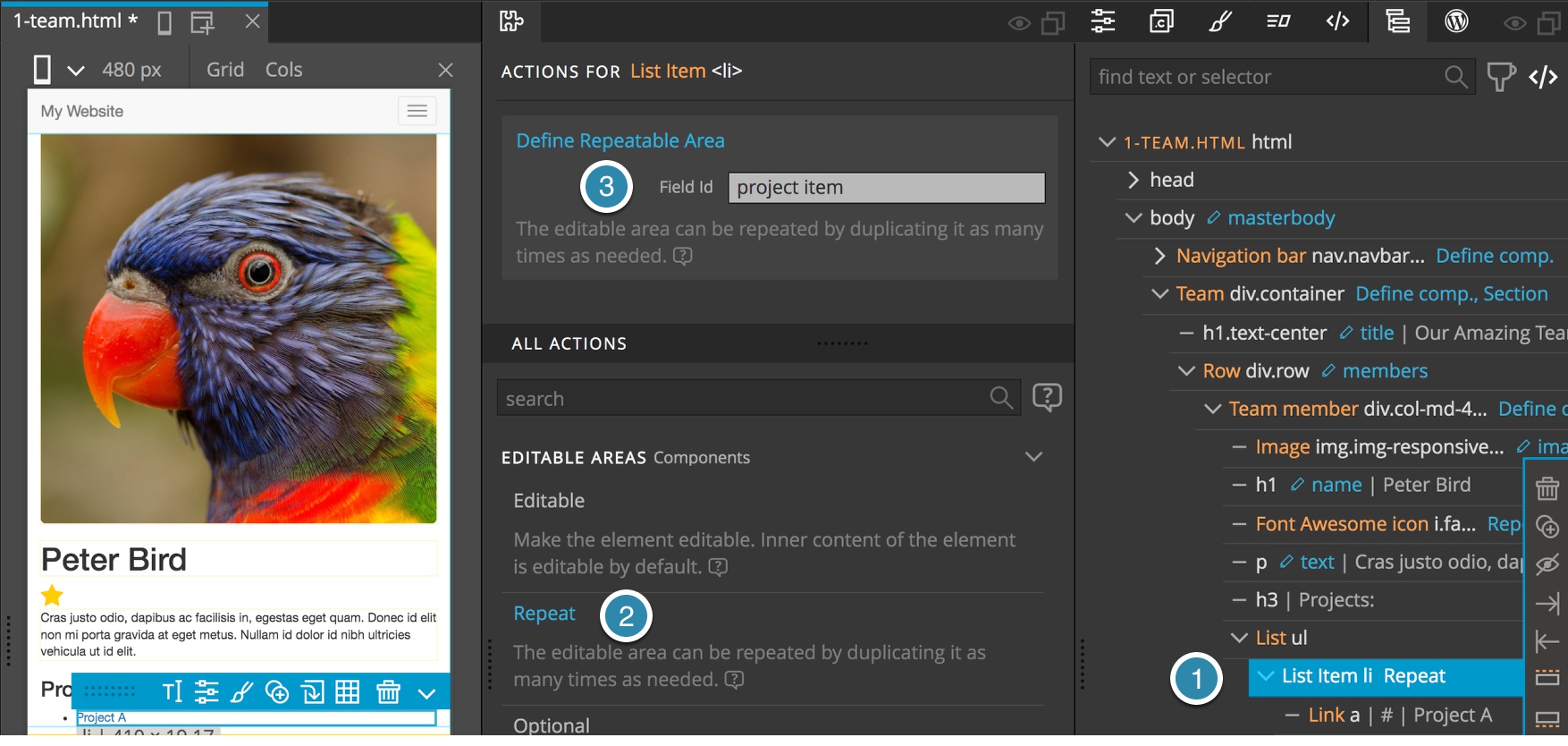Viewport: 1568px width, 746px height.
Task: Click the grid icon in element toolbar
Action: click(x=348, y=691)
